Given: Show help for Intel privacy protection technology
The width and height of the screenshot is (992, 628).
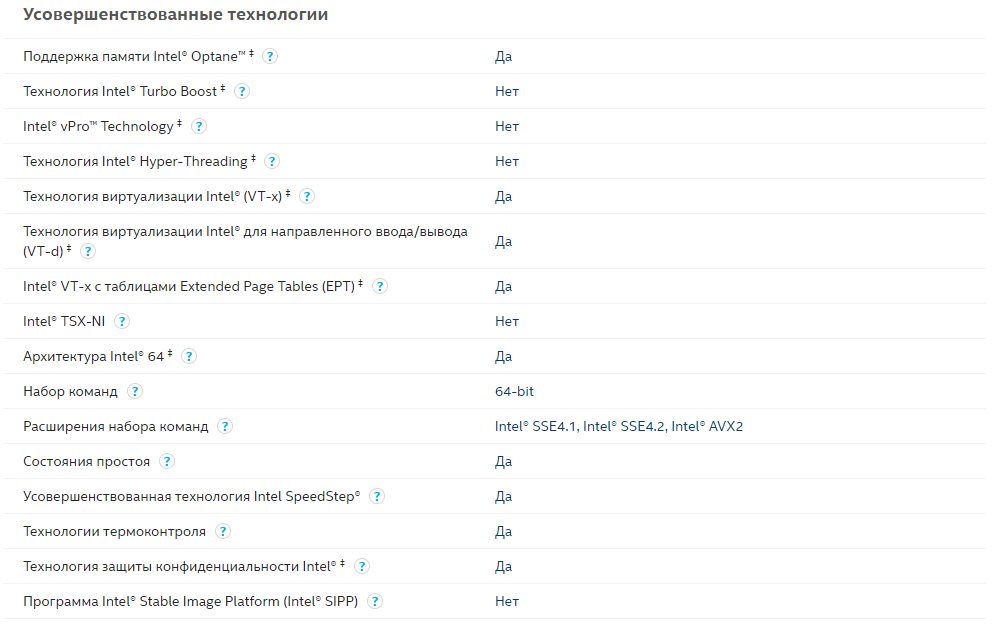Looking at the screenshot, I should [x=361, y=566].
